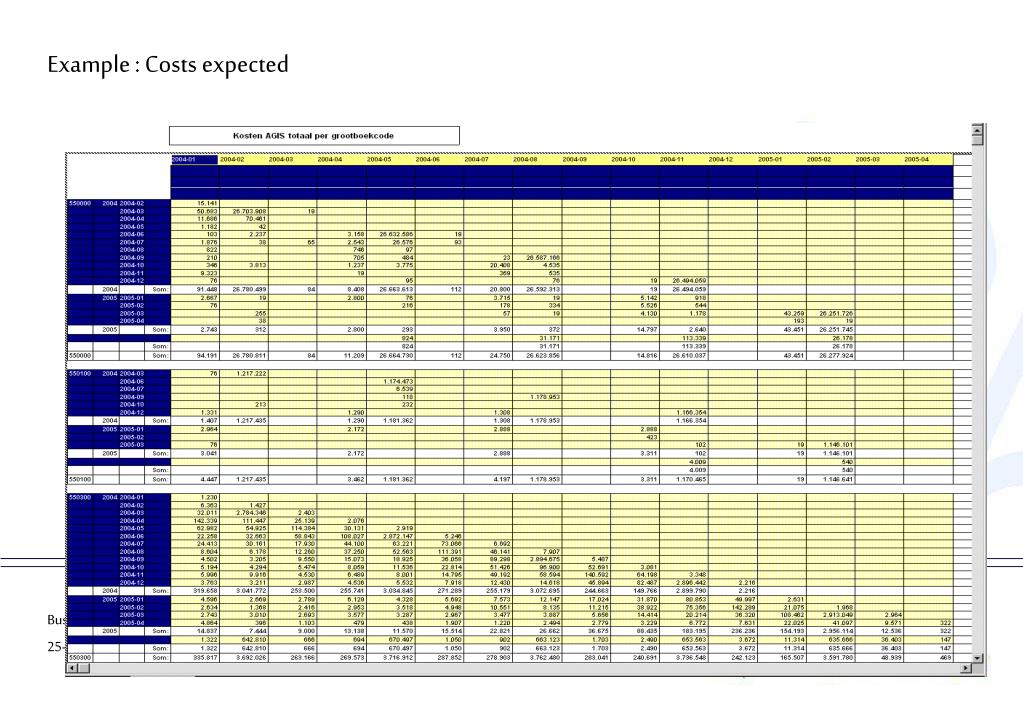Select the subtotal cell 26.780.499

pyautogui.click(x=244, y=289)
